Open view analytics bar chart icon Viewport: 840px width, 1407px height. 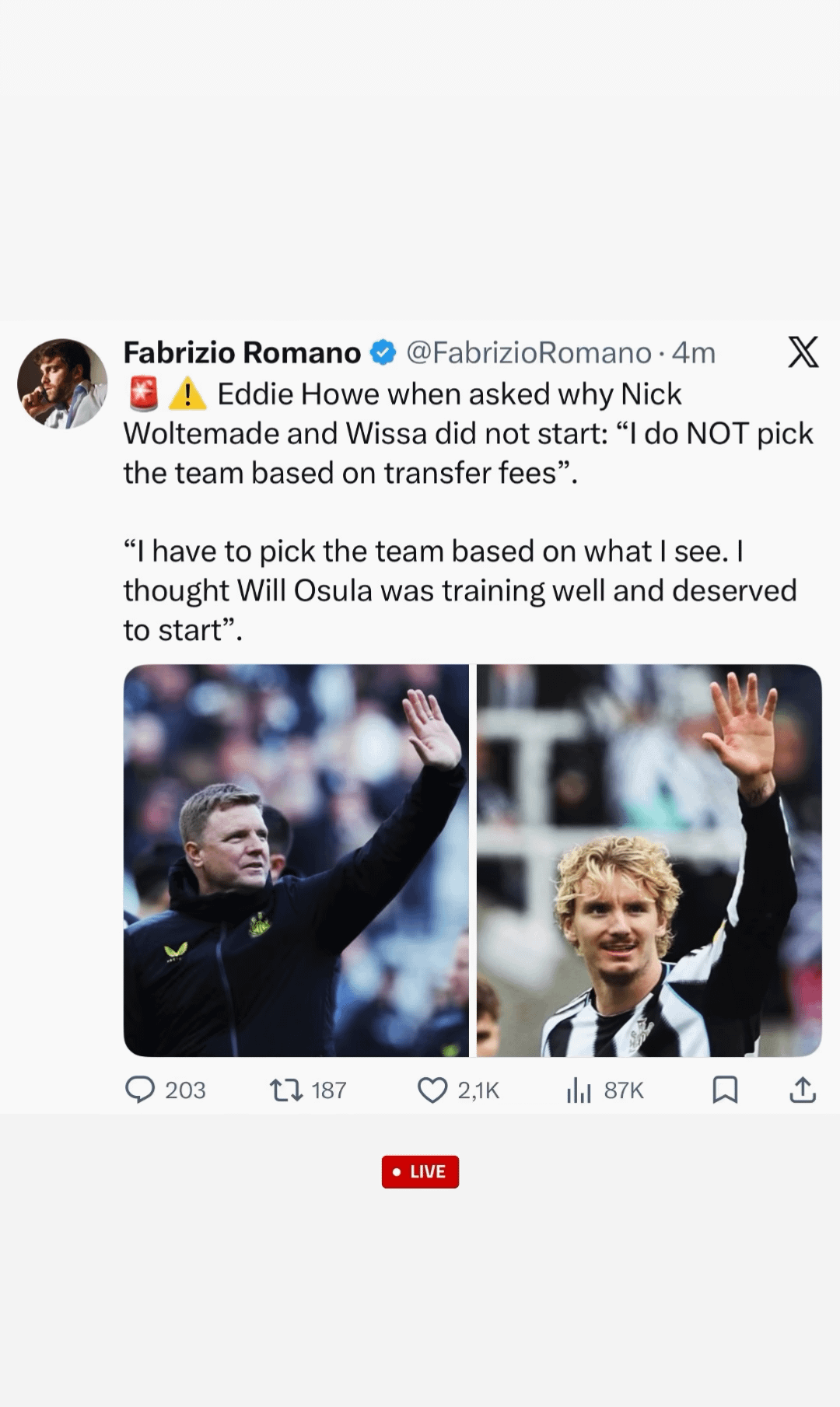[579, 1090]
